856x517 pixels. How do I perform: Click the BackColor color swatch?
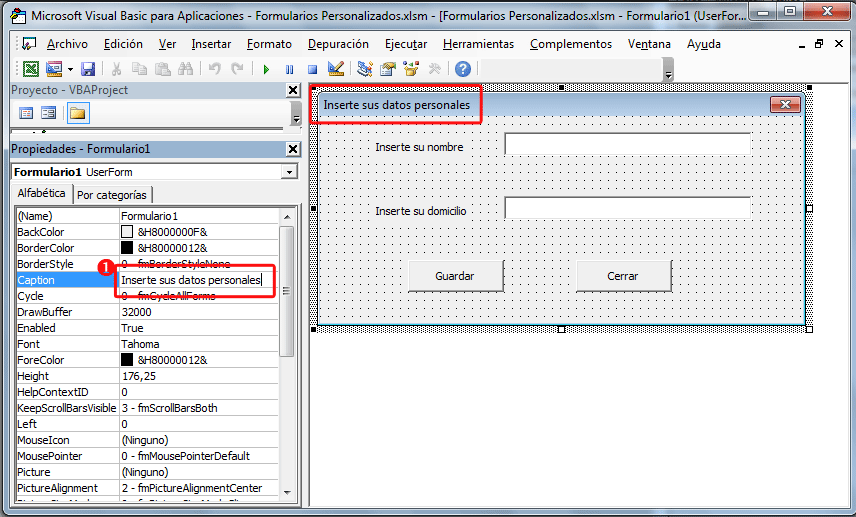127,232
